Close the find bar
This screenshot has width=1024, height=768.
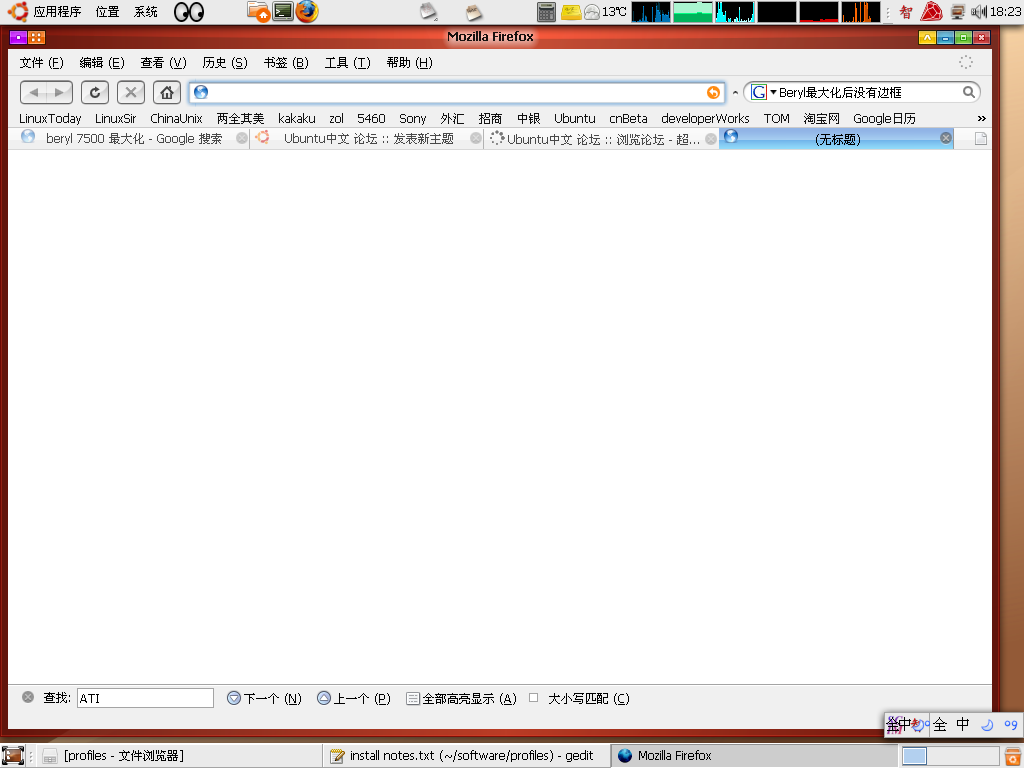pos(28,697)
